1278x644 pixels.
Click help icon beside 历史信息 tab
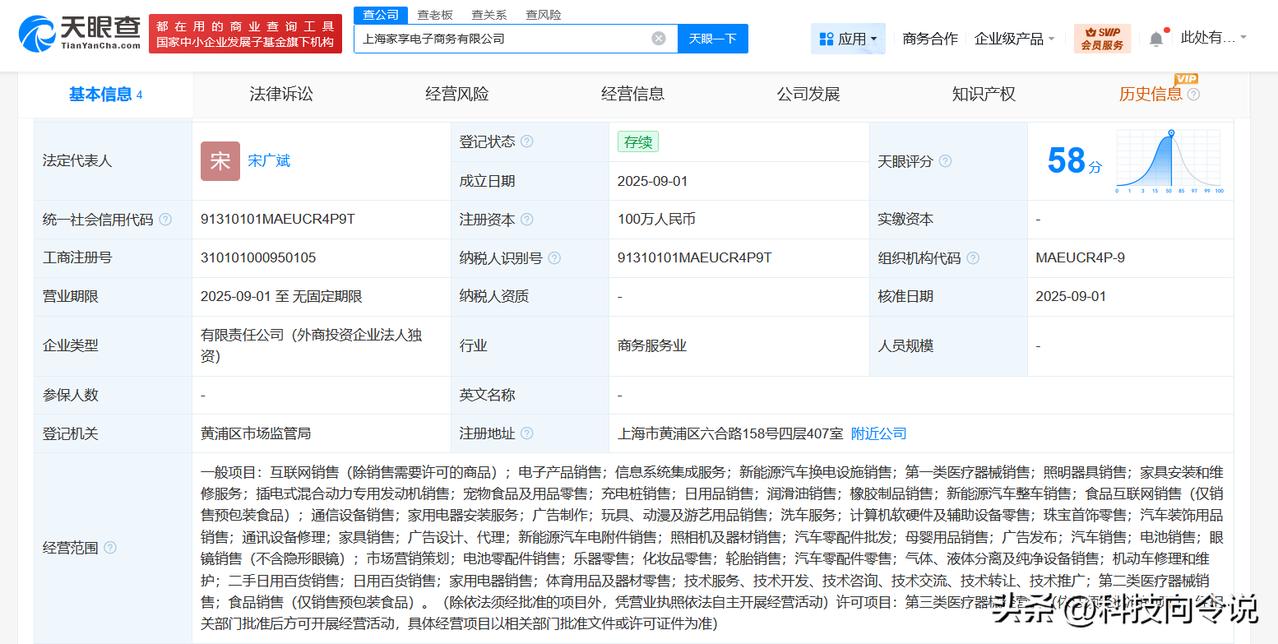click(x=1193, y=95)
